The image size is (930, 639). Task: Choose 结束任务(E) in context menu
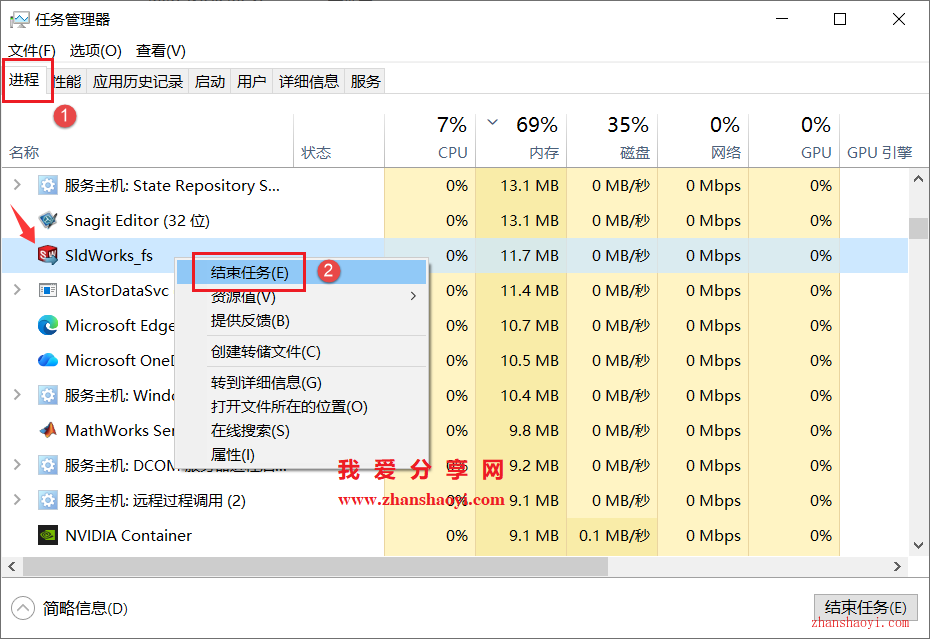point(301,272)
